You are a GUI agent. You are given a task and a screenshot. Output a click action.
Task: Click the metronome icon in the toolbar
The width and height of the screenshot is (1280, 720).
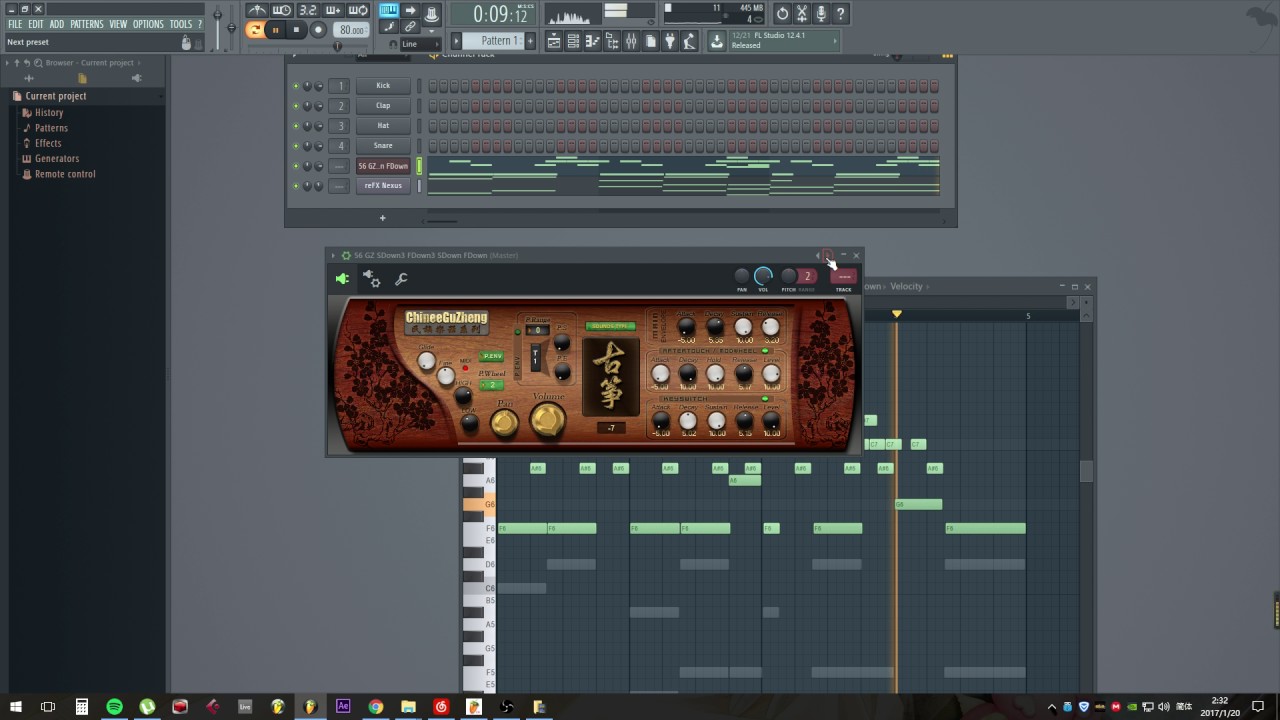point(257,11)
